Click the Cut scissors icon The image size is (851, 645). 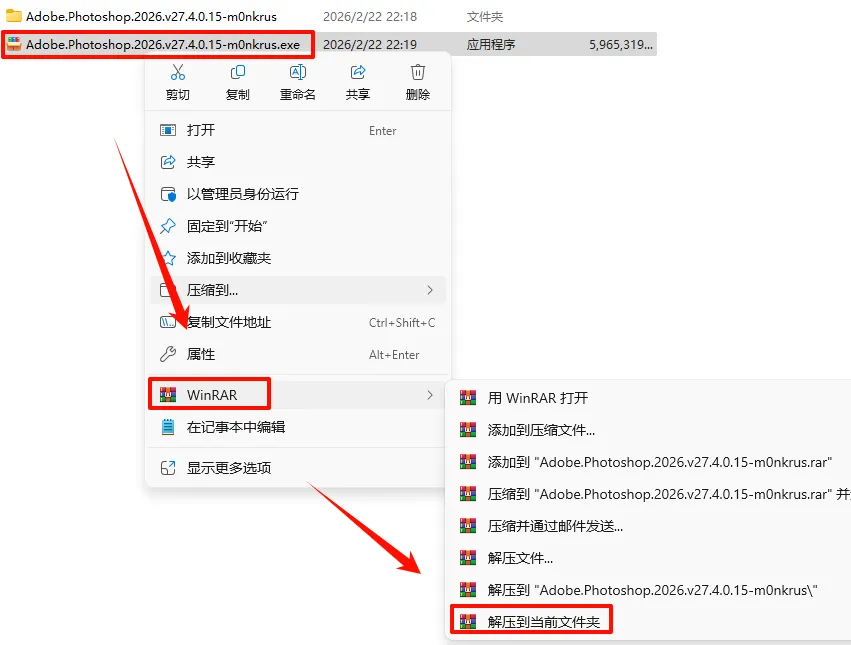pos(178,72)
